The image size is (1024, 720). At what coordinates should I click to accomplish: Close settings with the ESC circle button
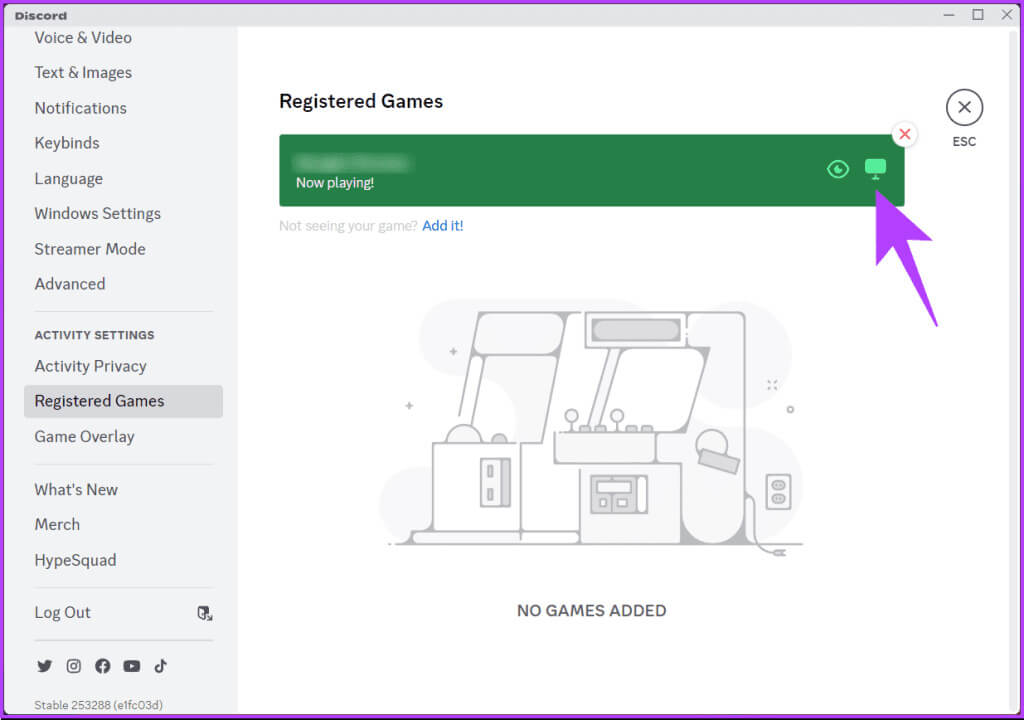point(964,107)
